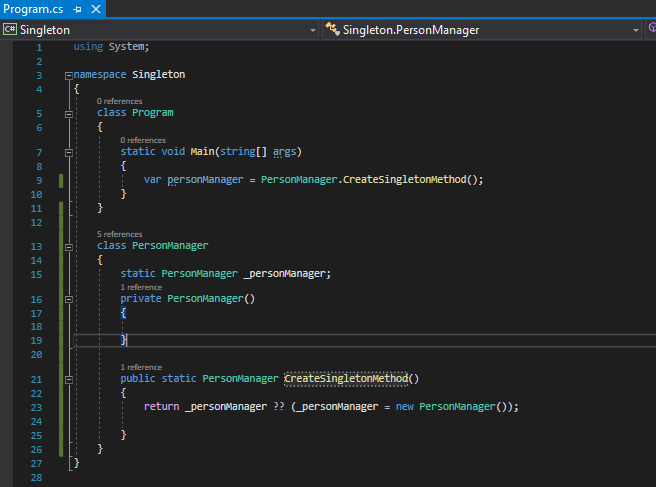Viewport: 656px width, 487px height.
Task: Click the '??' operator on line 23
Action: point(279,407)
